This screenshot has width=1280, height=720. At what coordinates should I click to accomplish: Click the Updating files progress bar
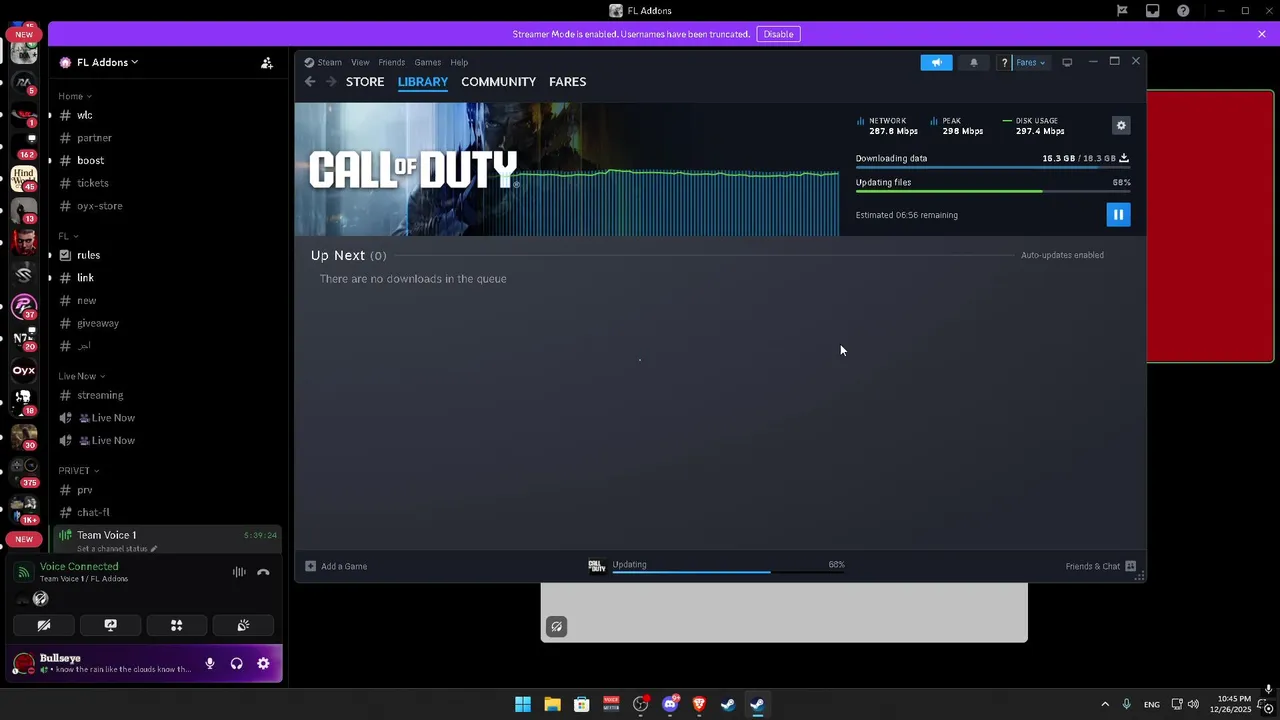click(x=993, y=191)
